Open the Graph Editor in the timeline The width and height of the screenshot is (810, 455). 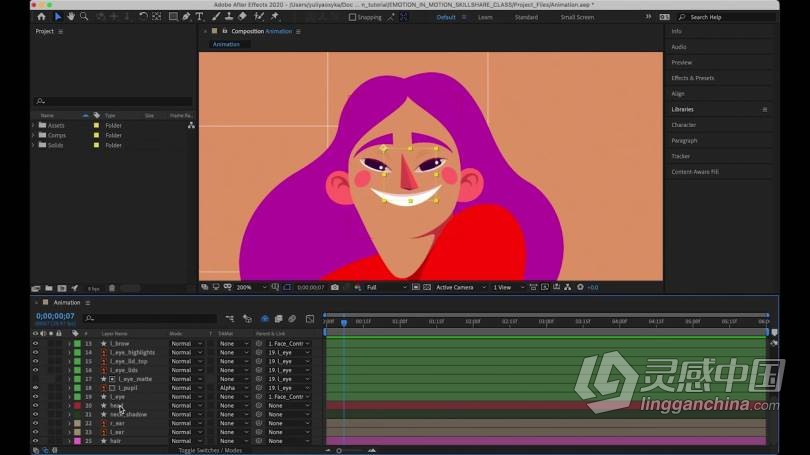tap(310, 319)
